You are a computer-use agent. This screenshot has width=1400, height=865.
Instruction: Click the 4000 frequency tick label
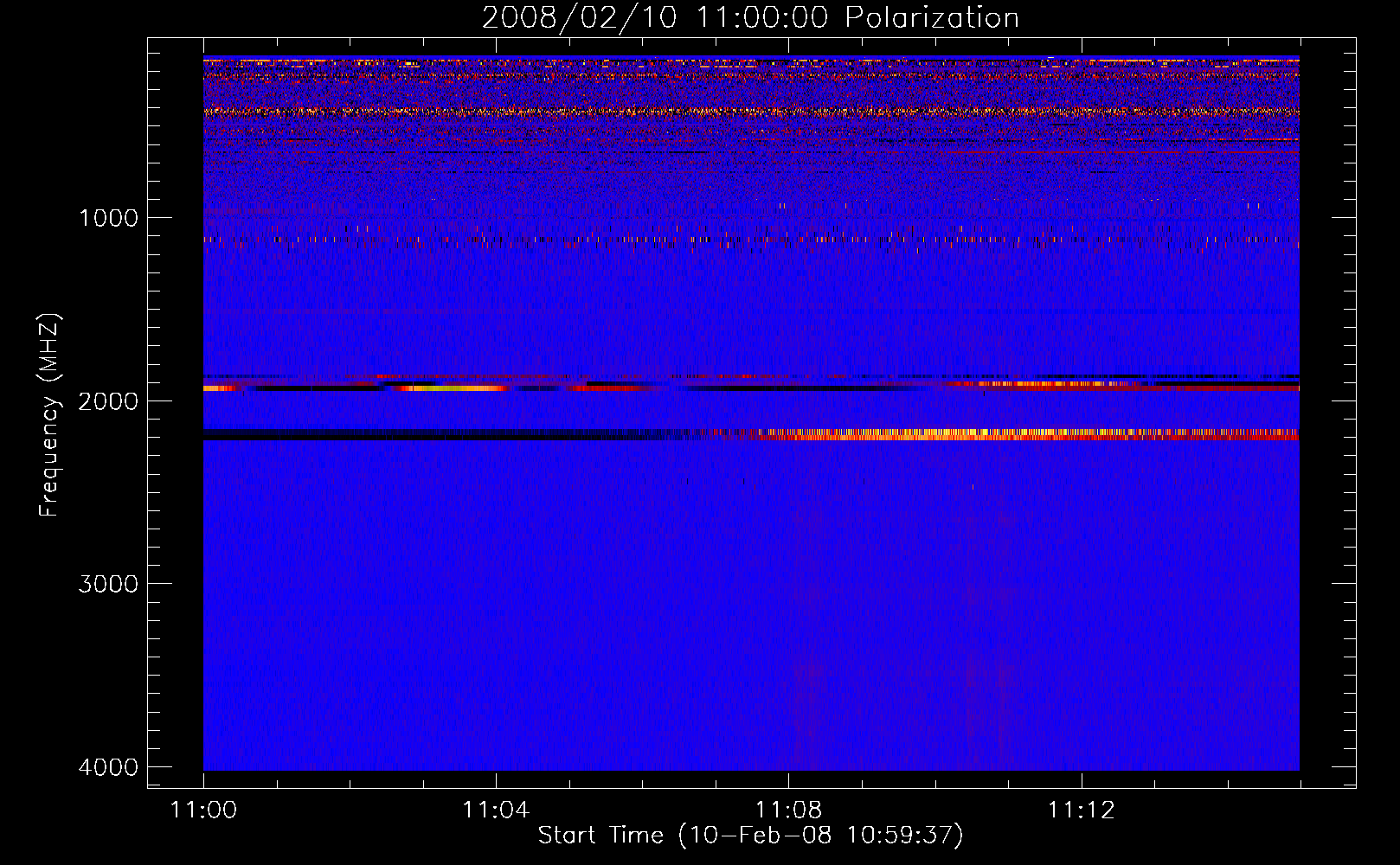pyautogui.click(x=108, y=767)
